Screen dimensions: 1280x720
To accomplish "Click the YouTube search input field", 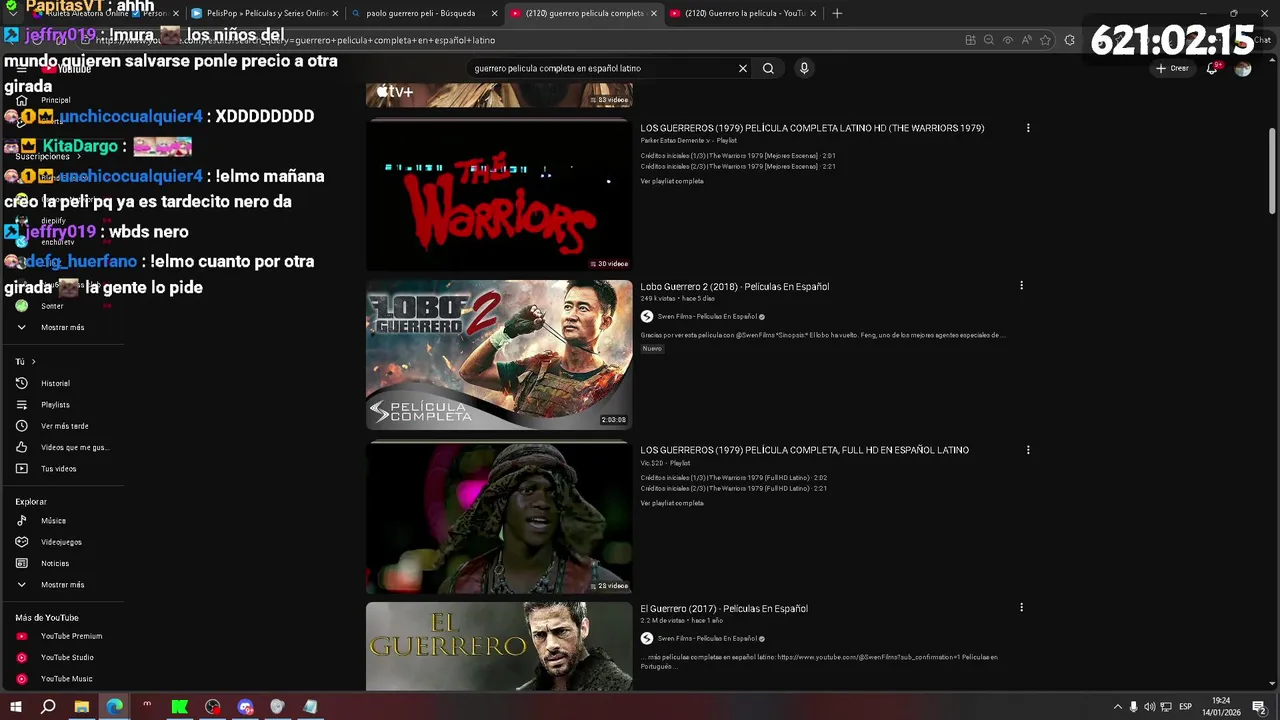I will coord(603,68).
